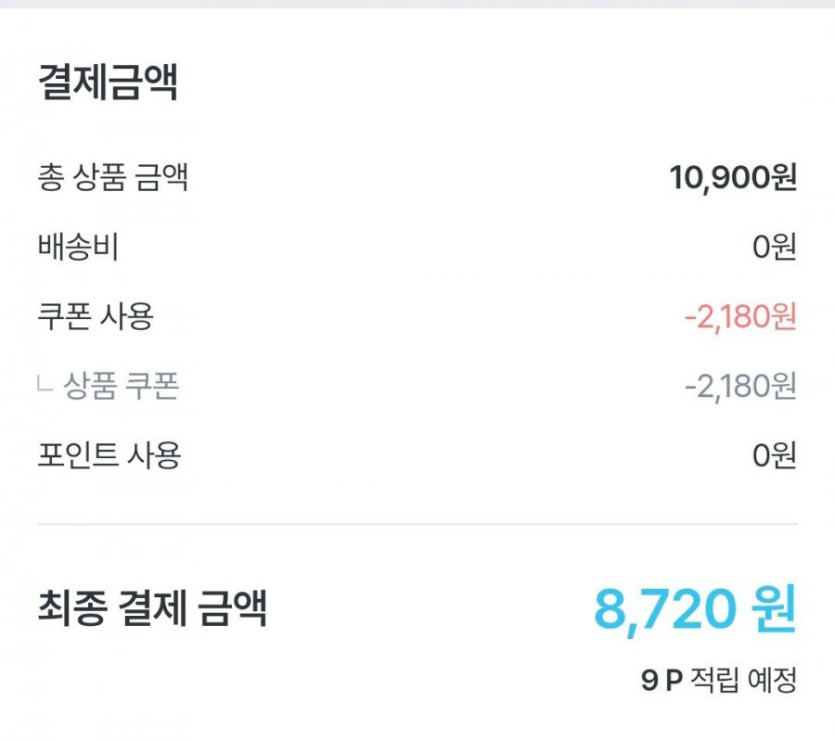The image size is (835, 741).
Task: Select the 배송비 shipping fee label
Action: point(78,247)
